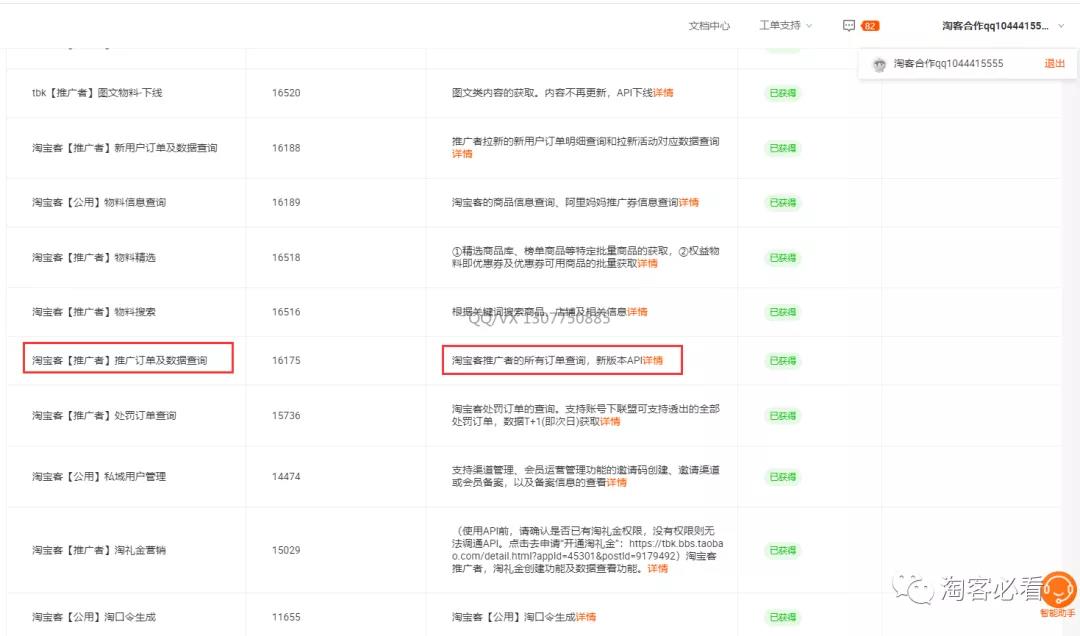The height and width of the screenshot is (636, 1080).
Task: Click the ID cell 14474
Action: (286, 476)
